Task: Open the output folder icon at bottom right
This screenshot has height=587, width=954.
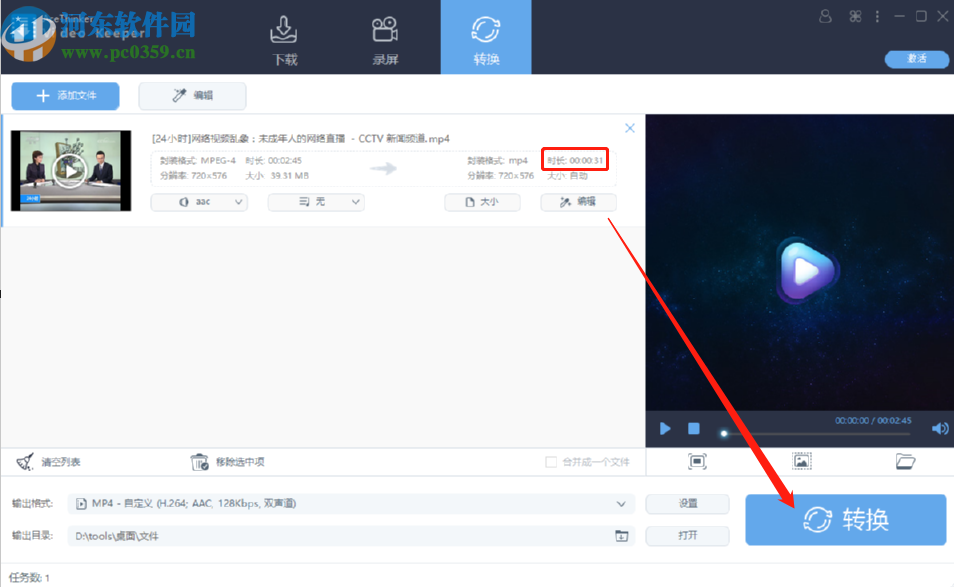Action: pyautogui.click(x=905, y=461)
